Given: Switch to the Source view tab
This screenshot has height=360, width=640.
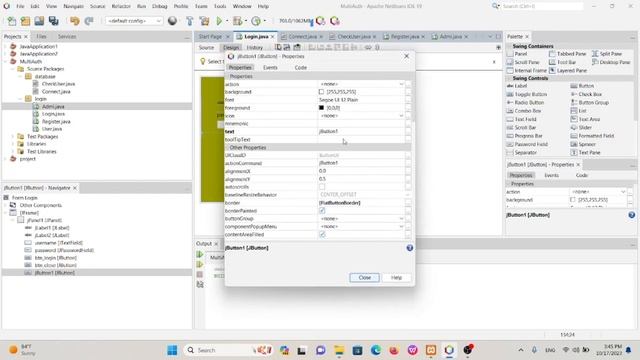Looking at the screenshot, I should coord(206,48).
